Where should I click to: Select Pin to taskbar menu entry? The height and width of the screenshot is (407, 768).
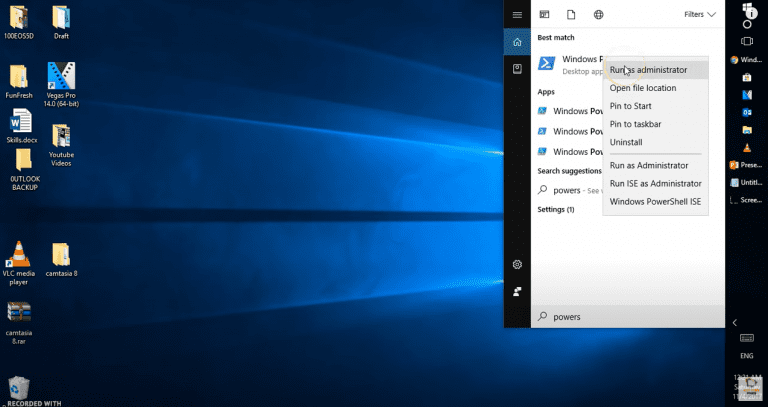635,124
